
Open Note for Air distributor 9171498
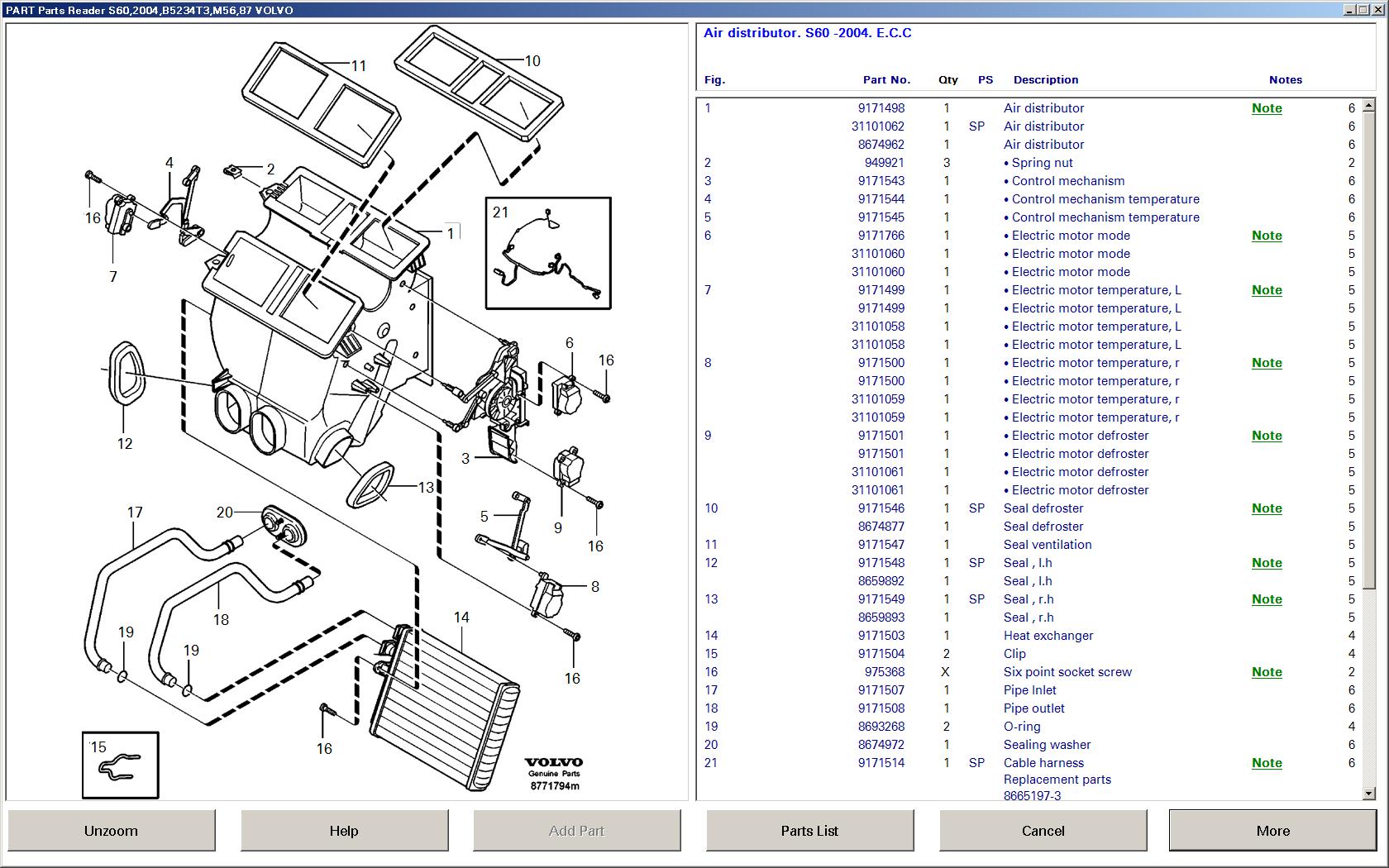tap(1266, 108)
